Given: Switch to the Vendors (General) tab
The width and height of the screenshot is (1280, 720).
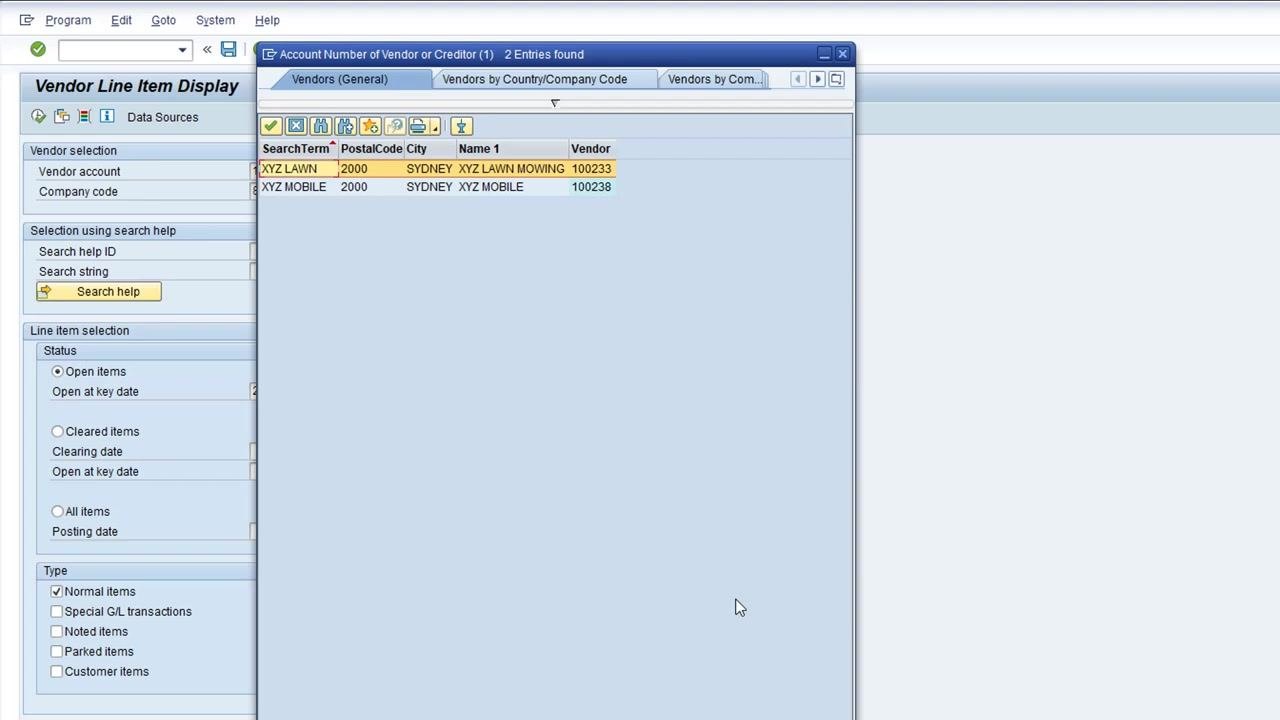Looking at the screenshot, I should (340, 79).
